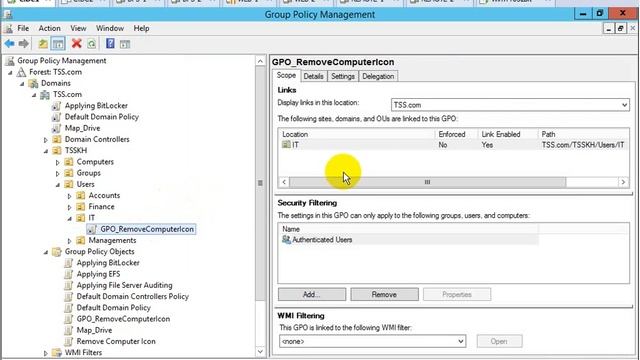Screen dimensions: 640x360
Task: Click the Add... button in Security Filtering
Action: [x=312, y=294]
